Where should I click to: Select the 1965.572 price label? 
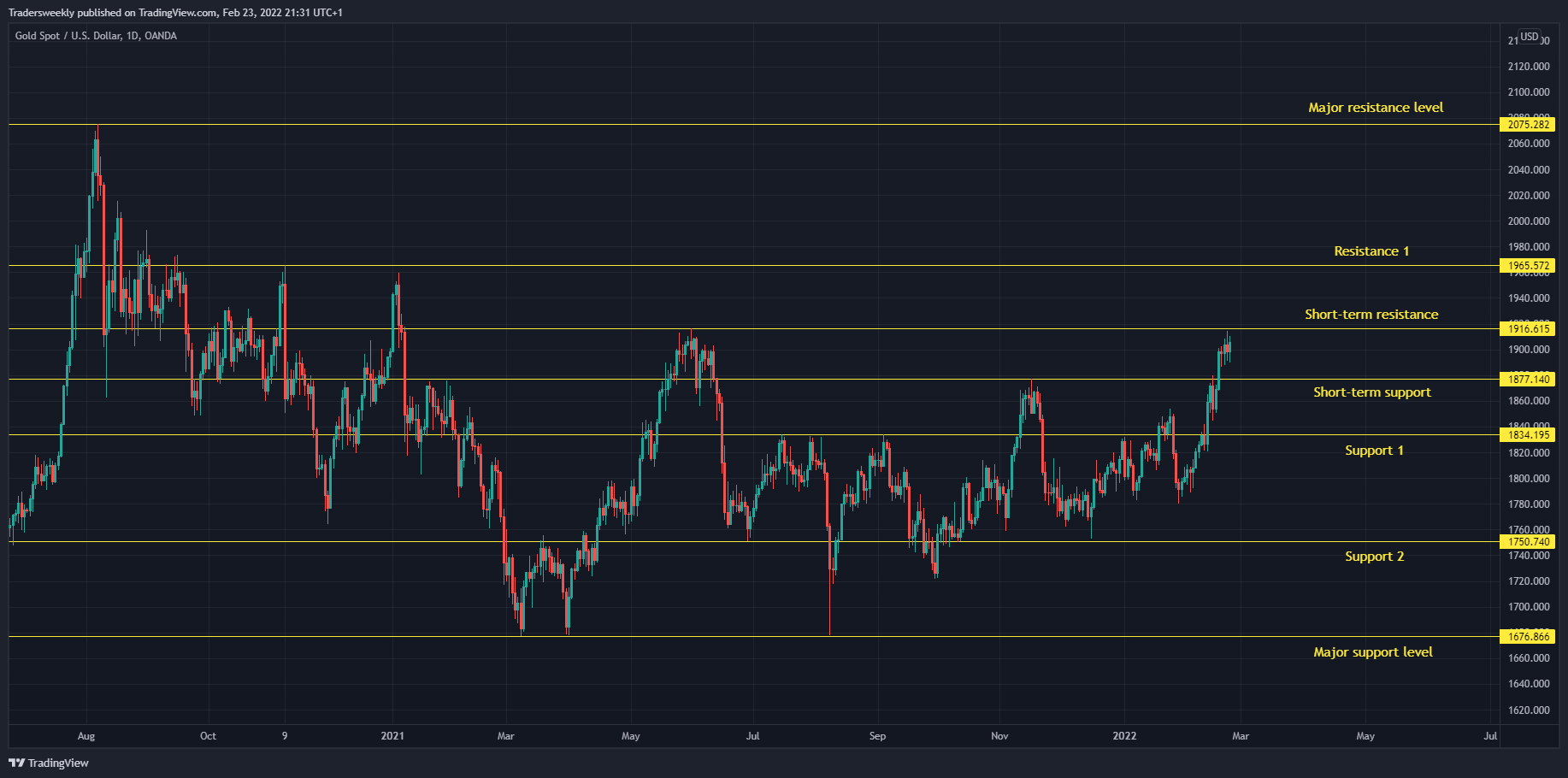pos(1528,266)
